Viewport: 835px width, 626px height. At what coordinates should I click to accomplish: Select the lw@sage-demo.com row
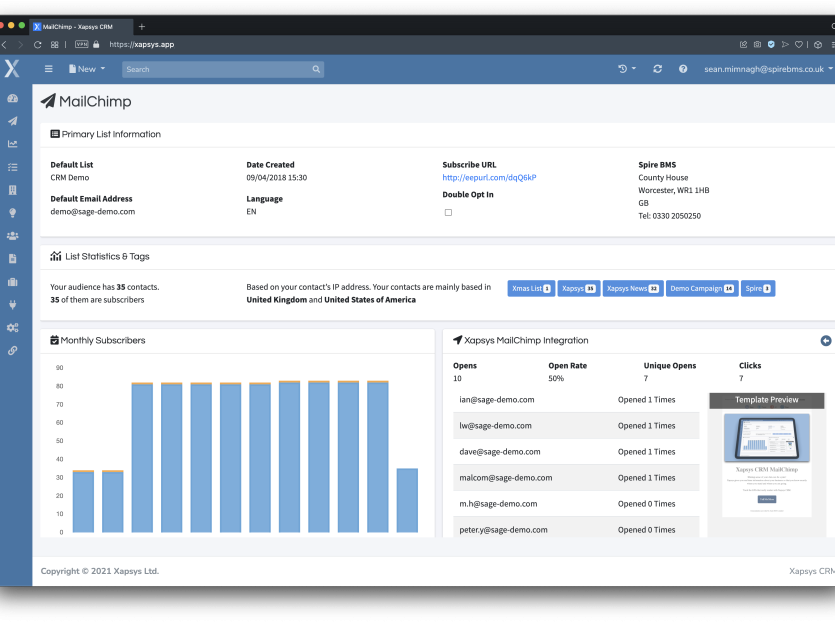pos(576,426)
